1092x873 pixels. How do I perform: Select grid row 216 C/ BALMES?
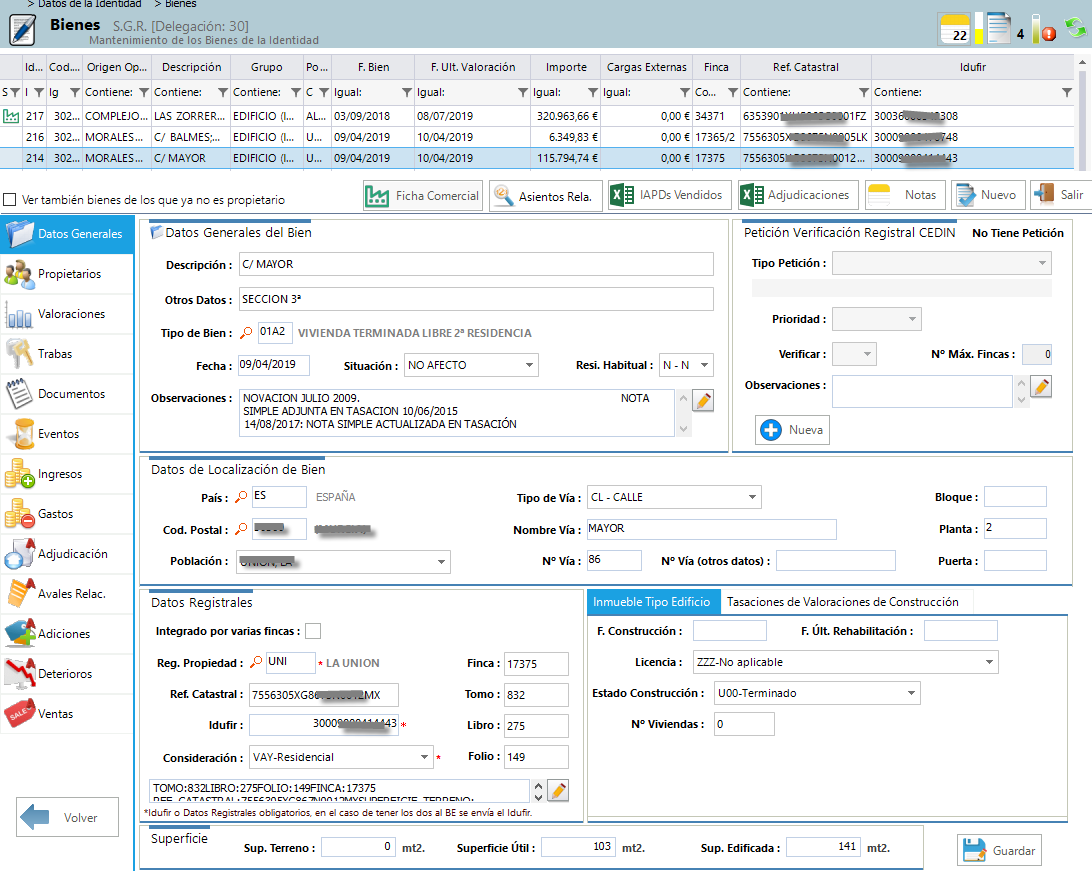pyautogui.click(x=536, y=137)
